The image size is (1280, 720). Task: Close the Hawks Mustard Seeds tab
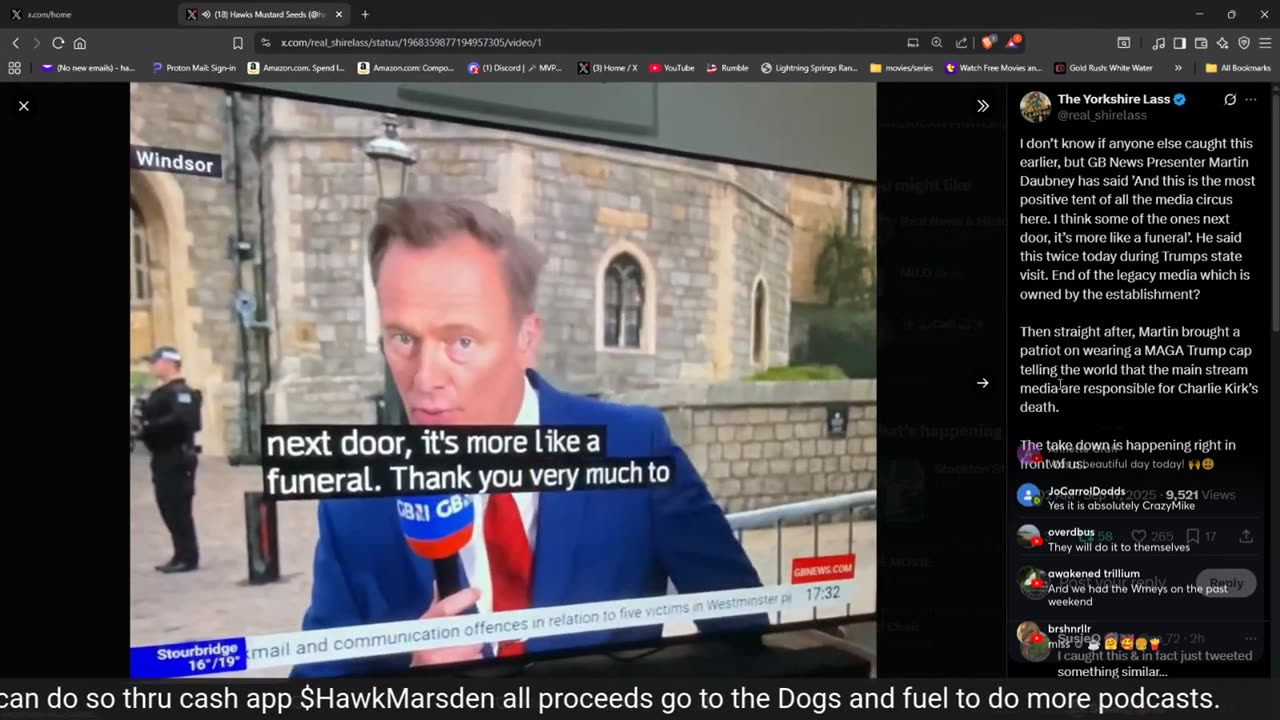[x=339, y=14]
